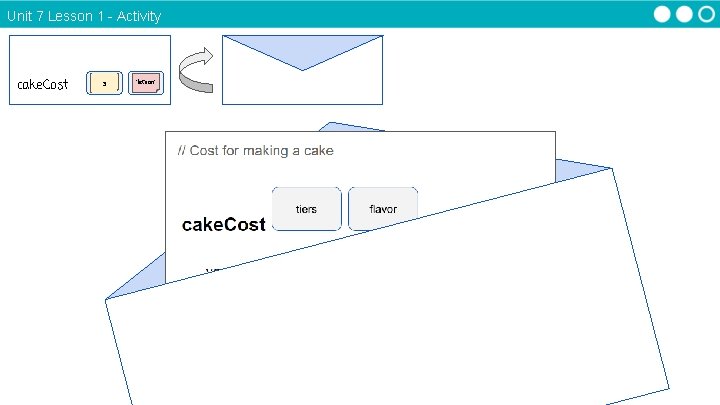Click the second filled progress dot
The image size is (720, 405).
pos(684,14)
